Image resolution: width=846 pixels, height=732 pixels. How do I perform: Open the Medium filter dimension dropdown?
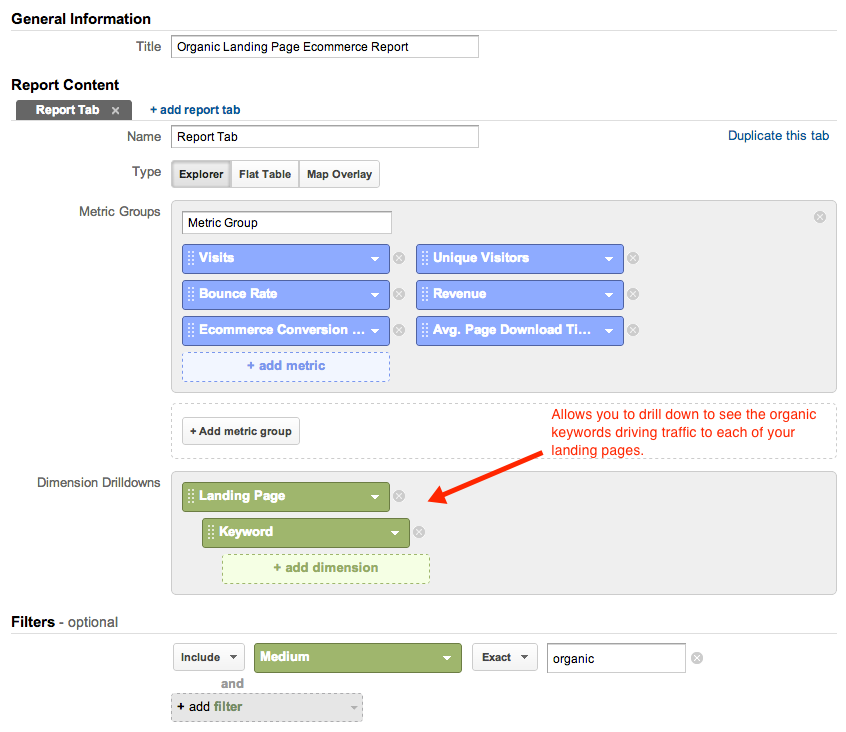click(x=358, y=658)
